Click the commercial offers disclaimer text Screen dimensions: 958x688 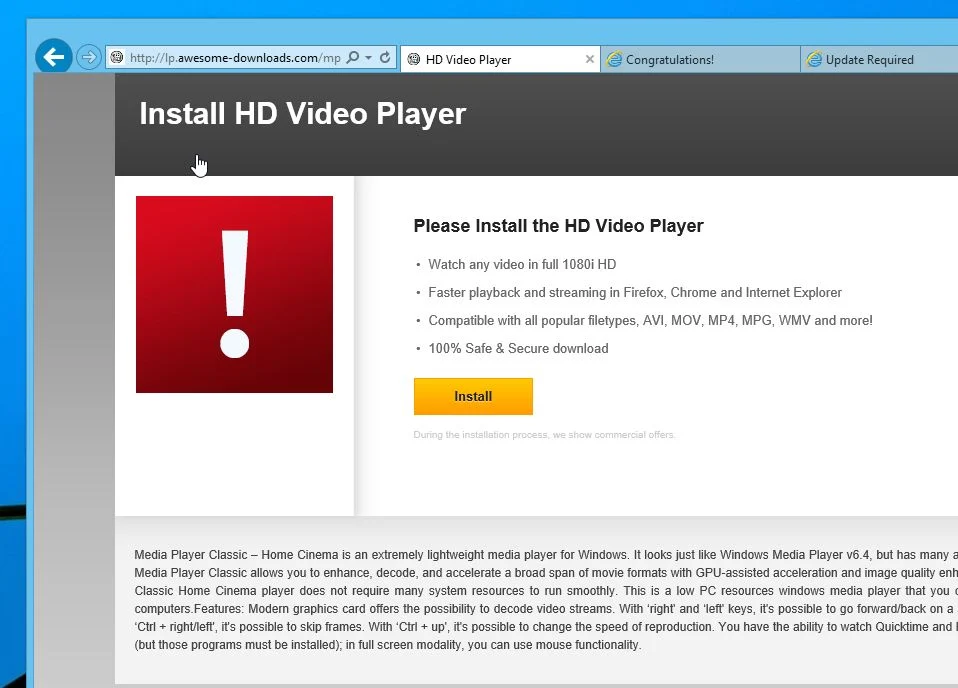[x=544, y=435]
